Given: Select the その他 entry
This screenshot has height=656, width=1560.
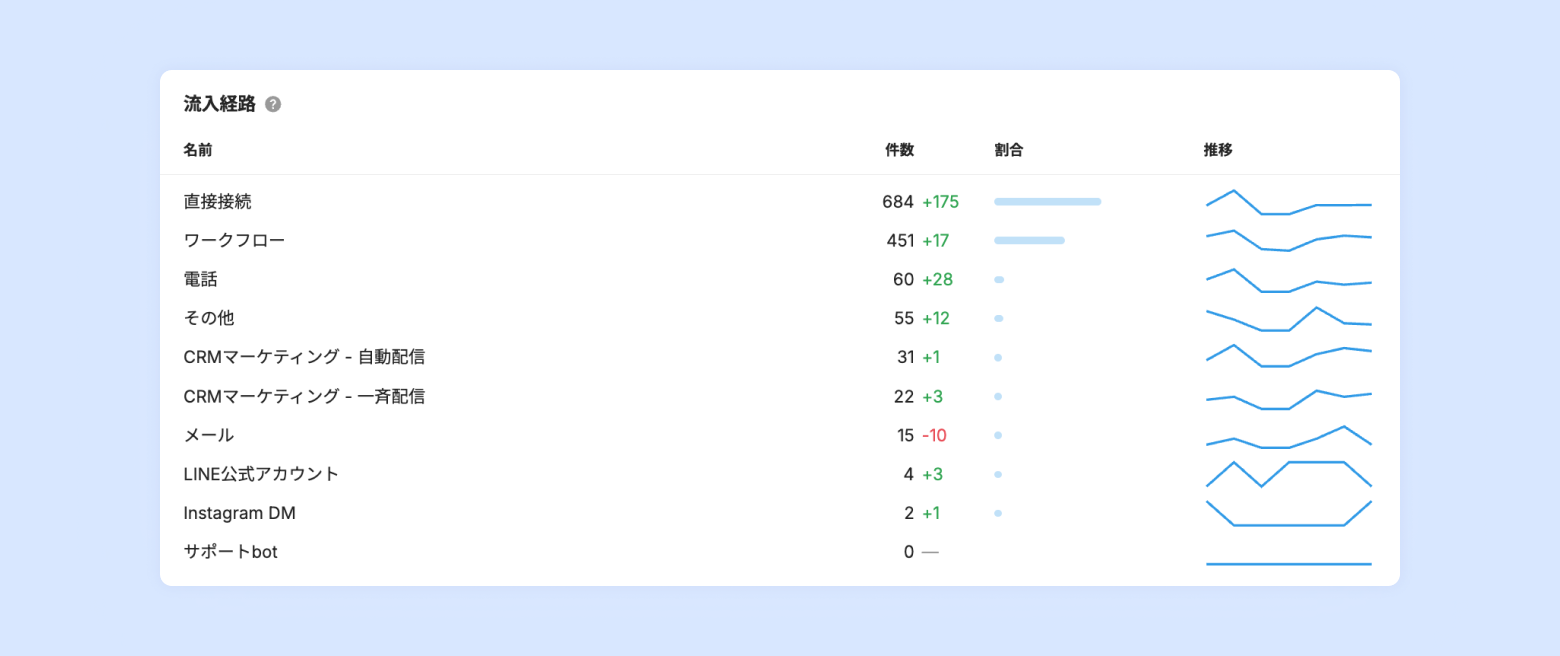Looking at the screenshot, I should (x=209, y=318).
